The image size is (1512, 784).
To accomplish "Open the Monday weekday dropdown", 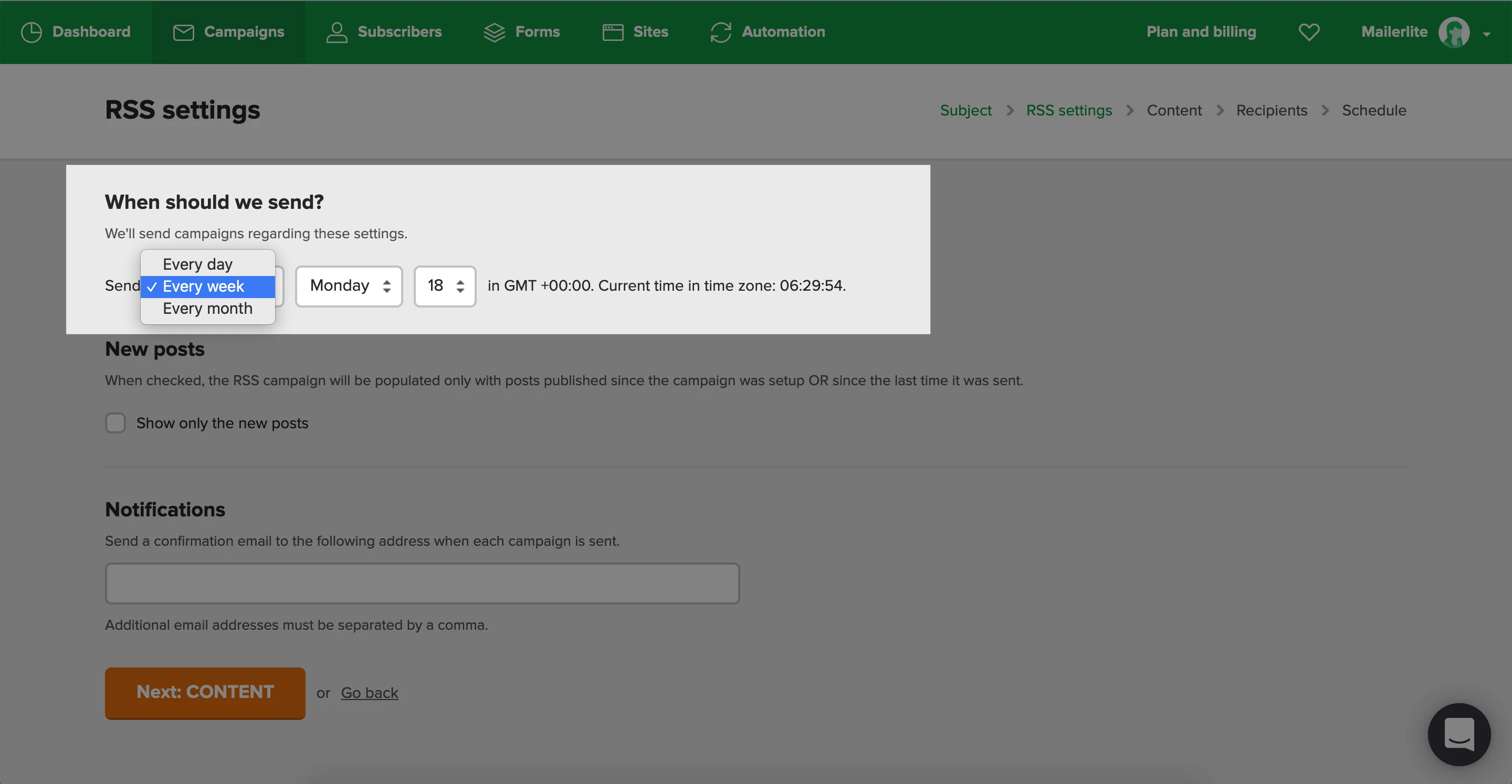I will [349, 287].
